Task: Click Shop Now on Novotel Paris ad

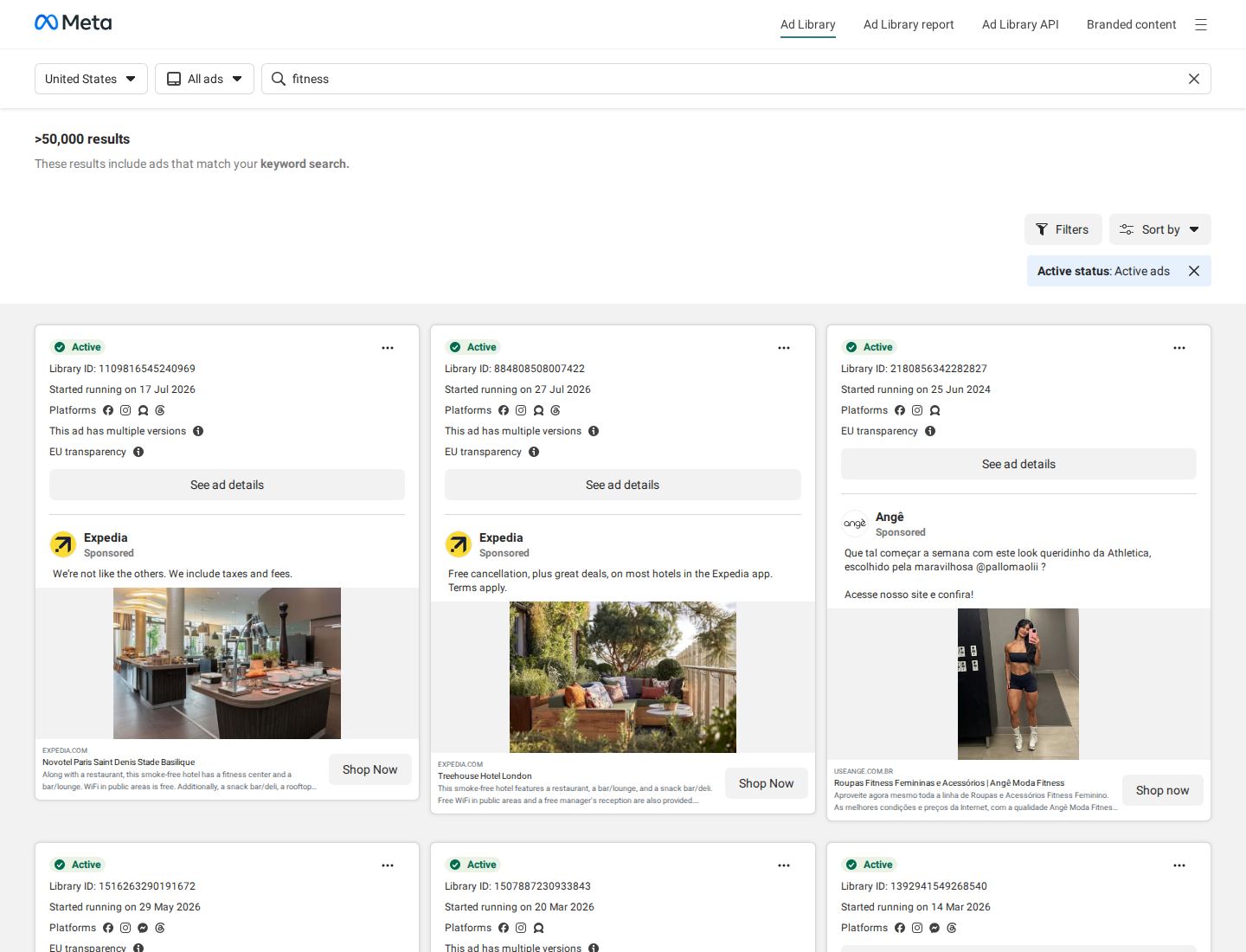Action: [370, 769]
